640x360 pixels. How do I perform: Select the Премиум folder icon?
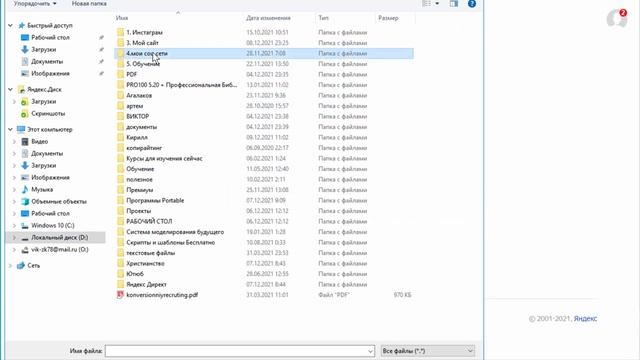tap(120, 190)
